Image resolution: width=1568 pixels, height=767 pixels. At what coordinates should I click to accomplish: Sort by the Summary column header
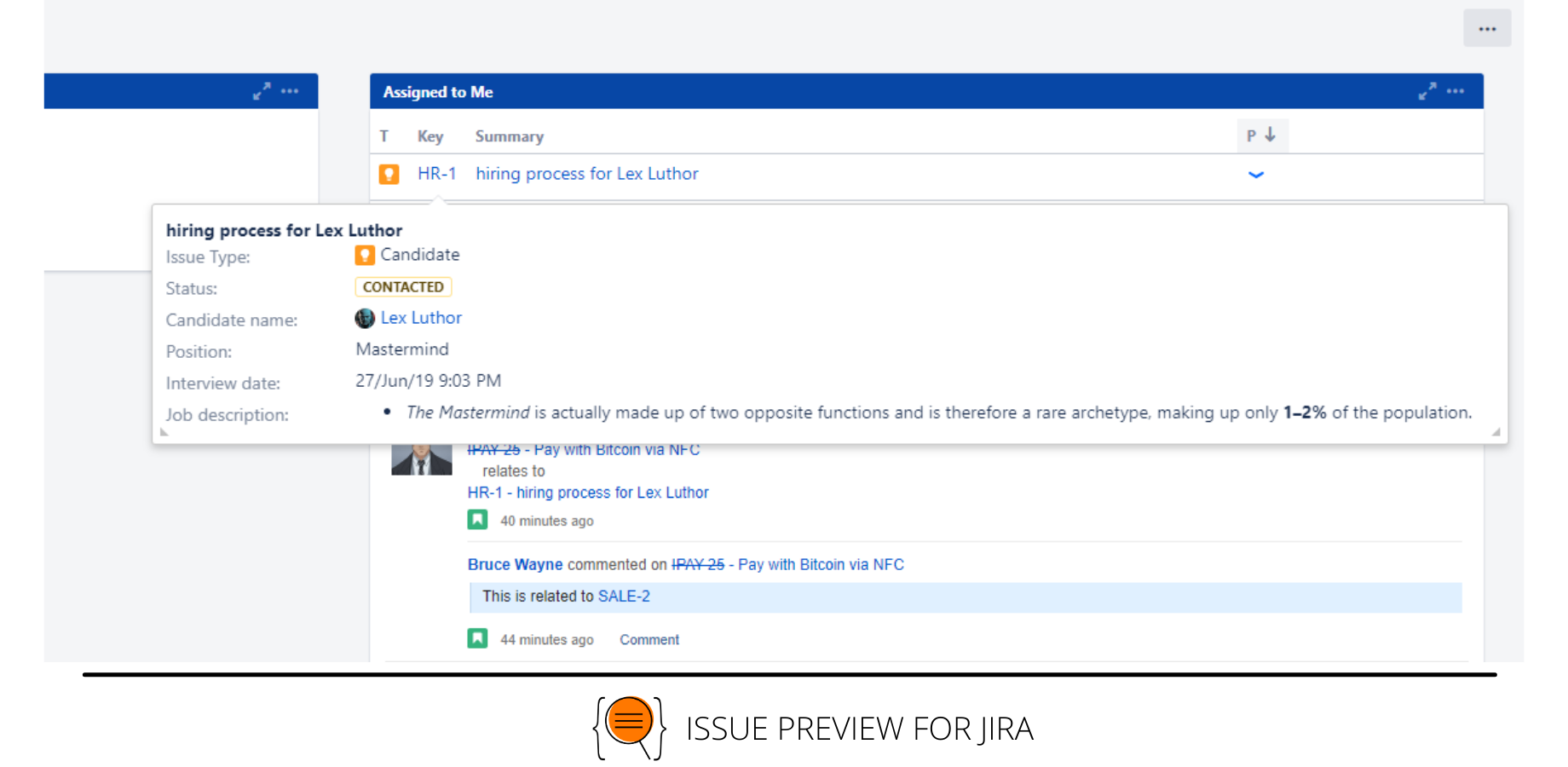click(510, 136)
